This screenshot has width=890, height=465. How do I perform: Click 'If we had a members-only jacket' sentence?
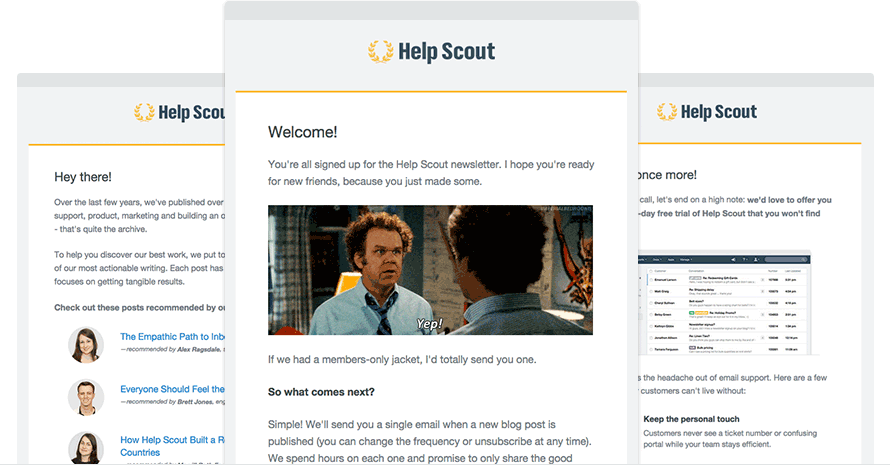[x=402, y=360]
